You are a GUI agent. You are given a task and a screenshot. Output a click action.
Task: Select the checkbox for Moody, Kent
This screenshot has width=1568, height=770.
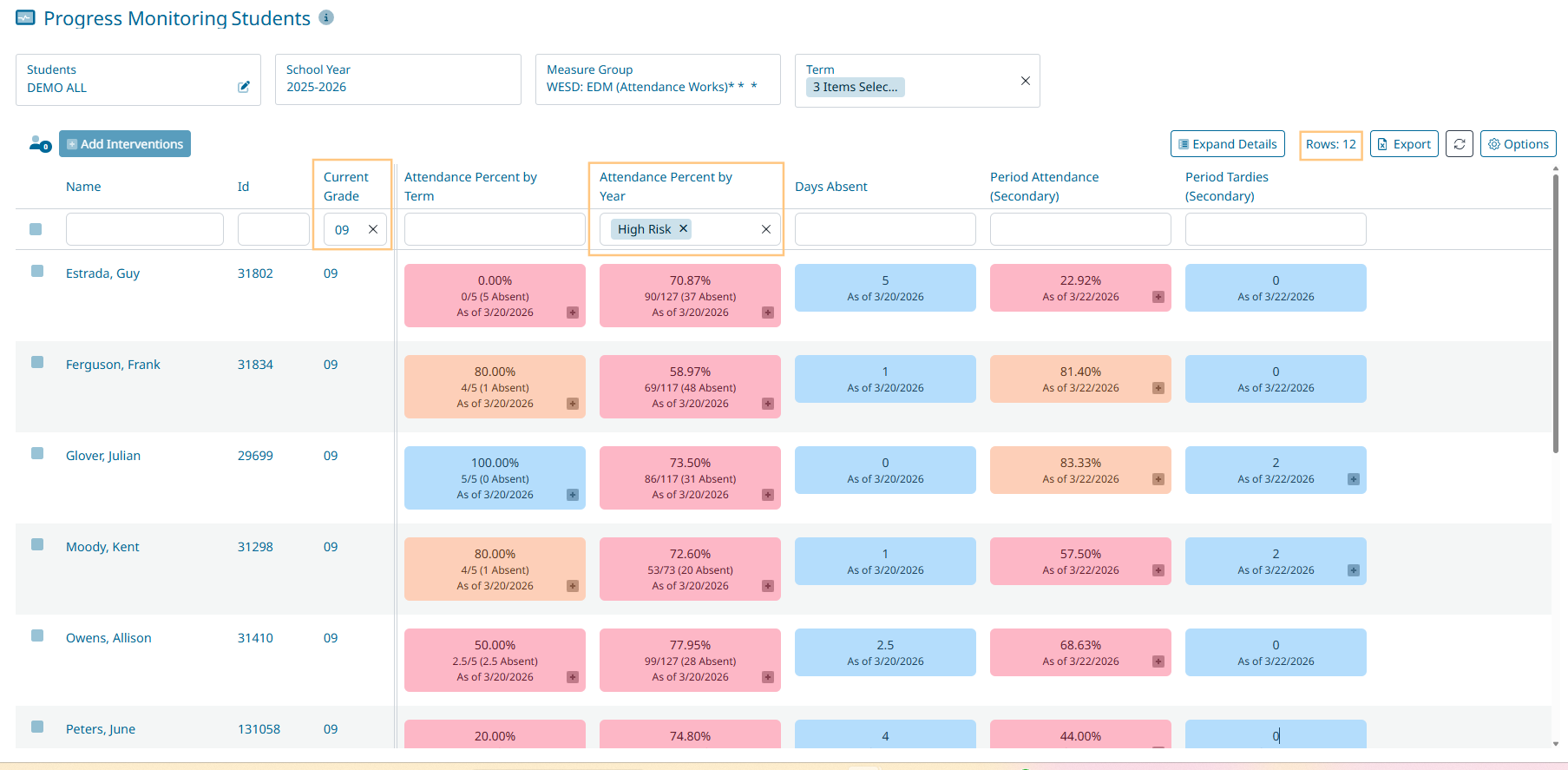pos(37,544)
